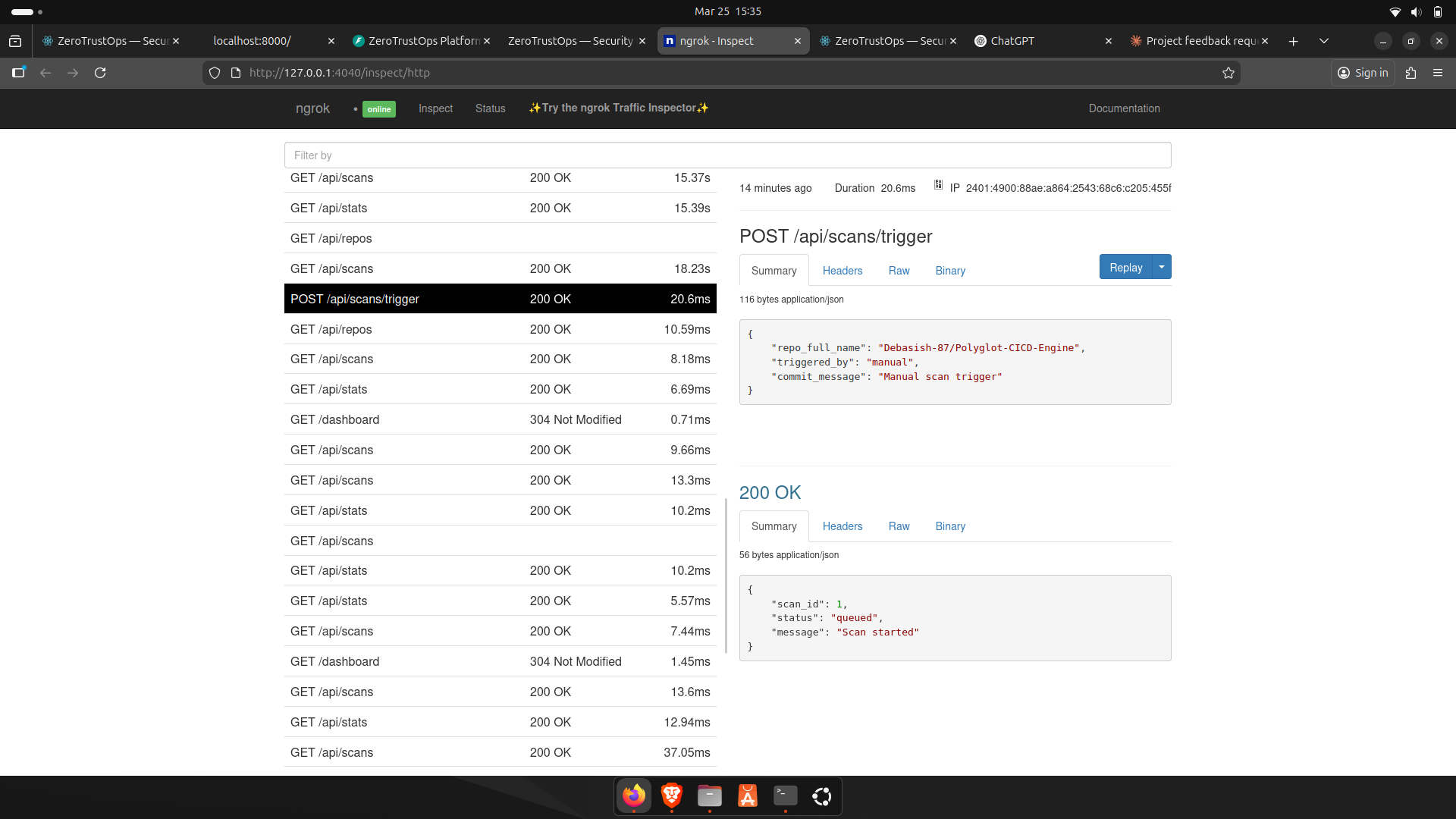Image resolution: width=1456 pixels, height=819 pixels.
Task: Reload the ngrok inspect page
Action: click(100, 73)
